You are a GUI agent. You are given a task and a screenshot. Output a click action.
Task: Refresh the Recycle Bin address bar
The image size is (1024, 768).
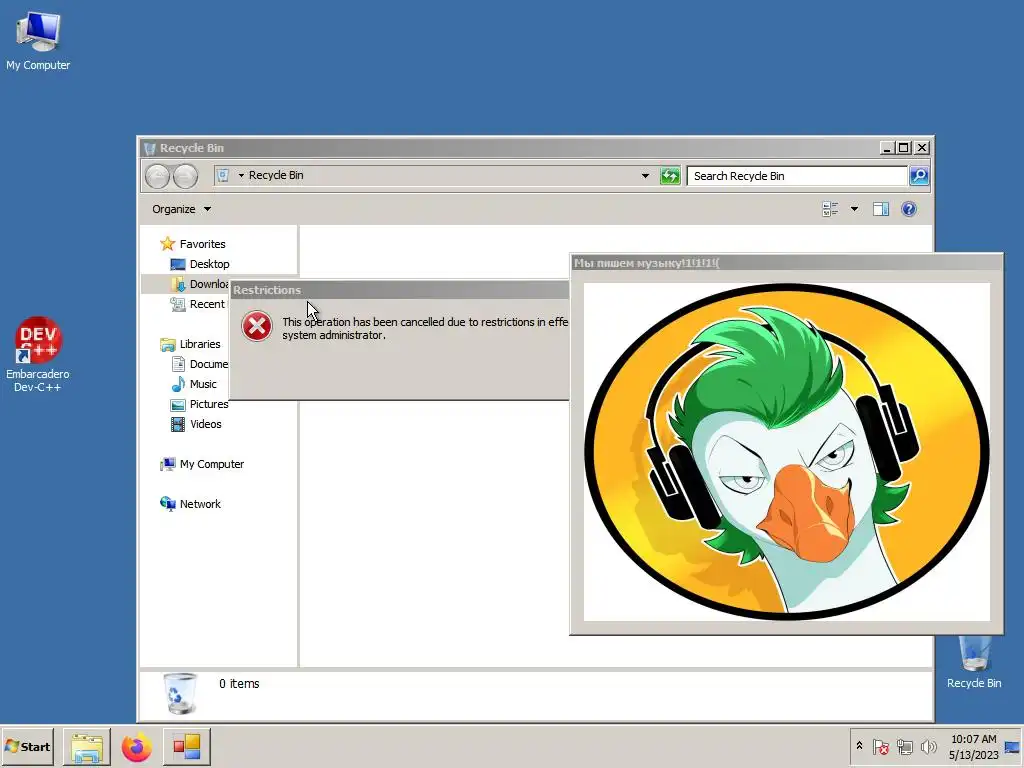670,176
